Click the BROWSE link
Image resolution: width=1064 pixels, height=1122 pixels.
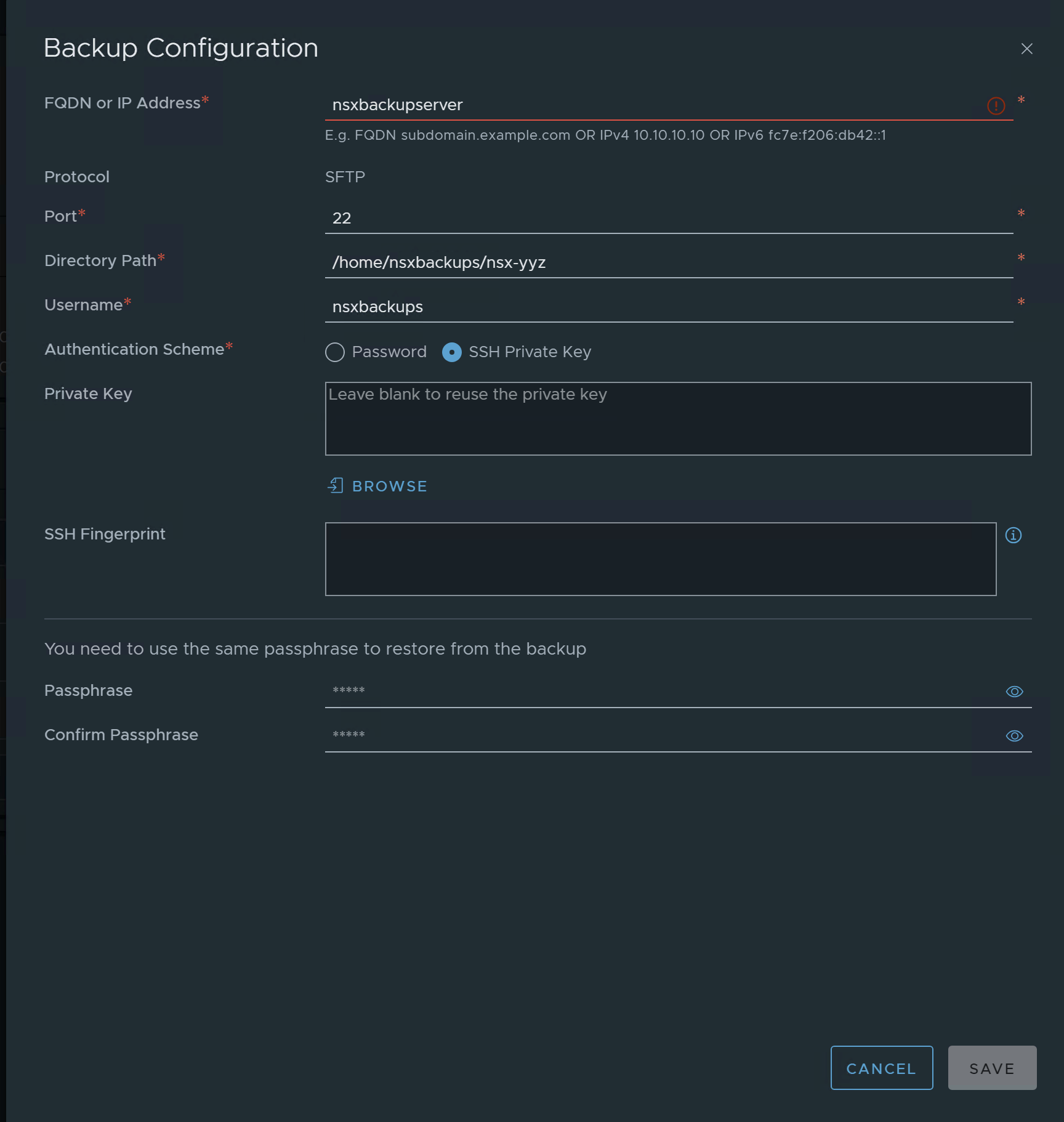click(x=389, y=486)
